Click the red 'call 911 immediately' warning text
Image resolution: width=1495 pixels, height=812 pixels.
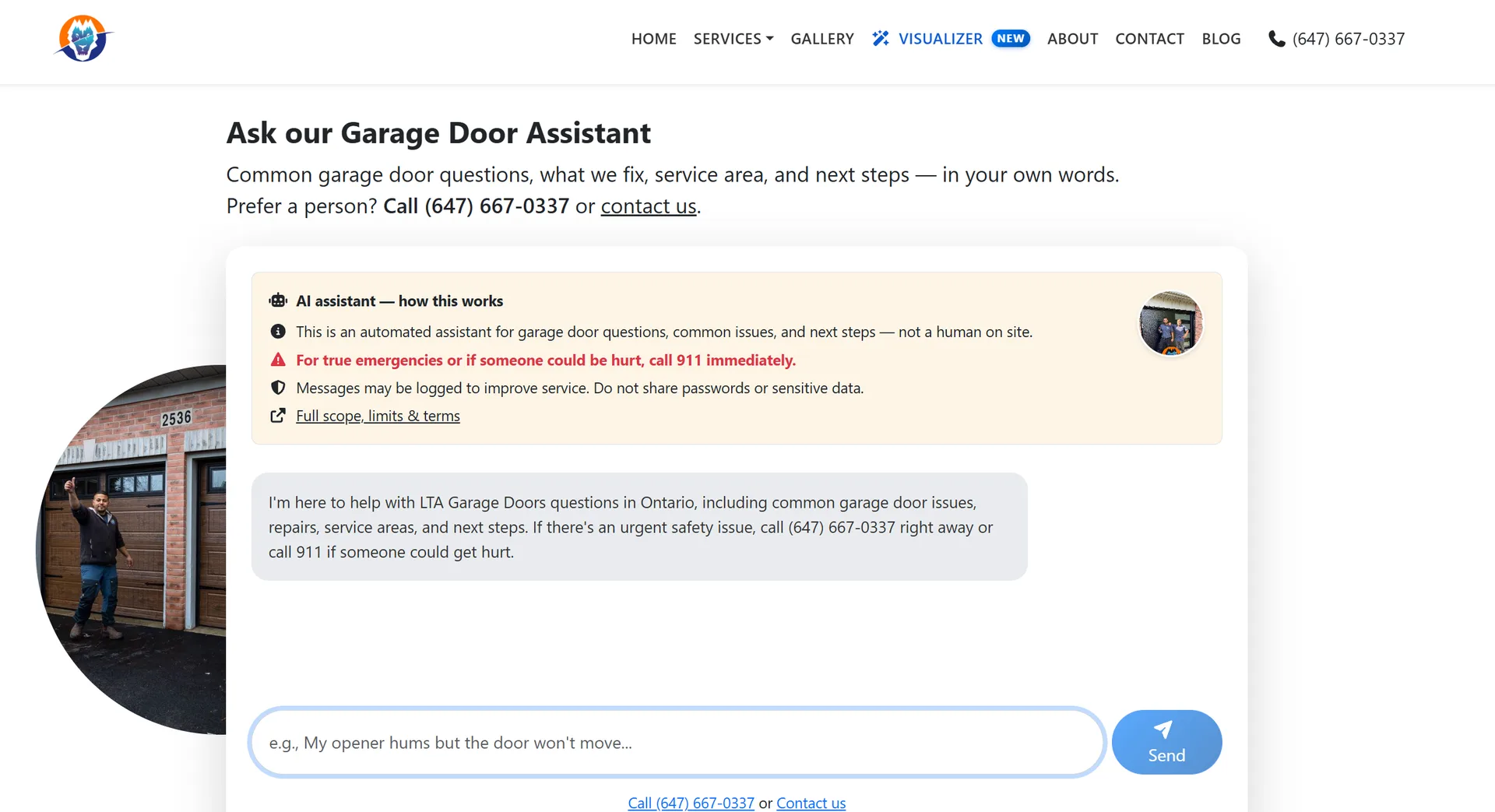pos(546,360)
